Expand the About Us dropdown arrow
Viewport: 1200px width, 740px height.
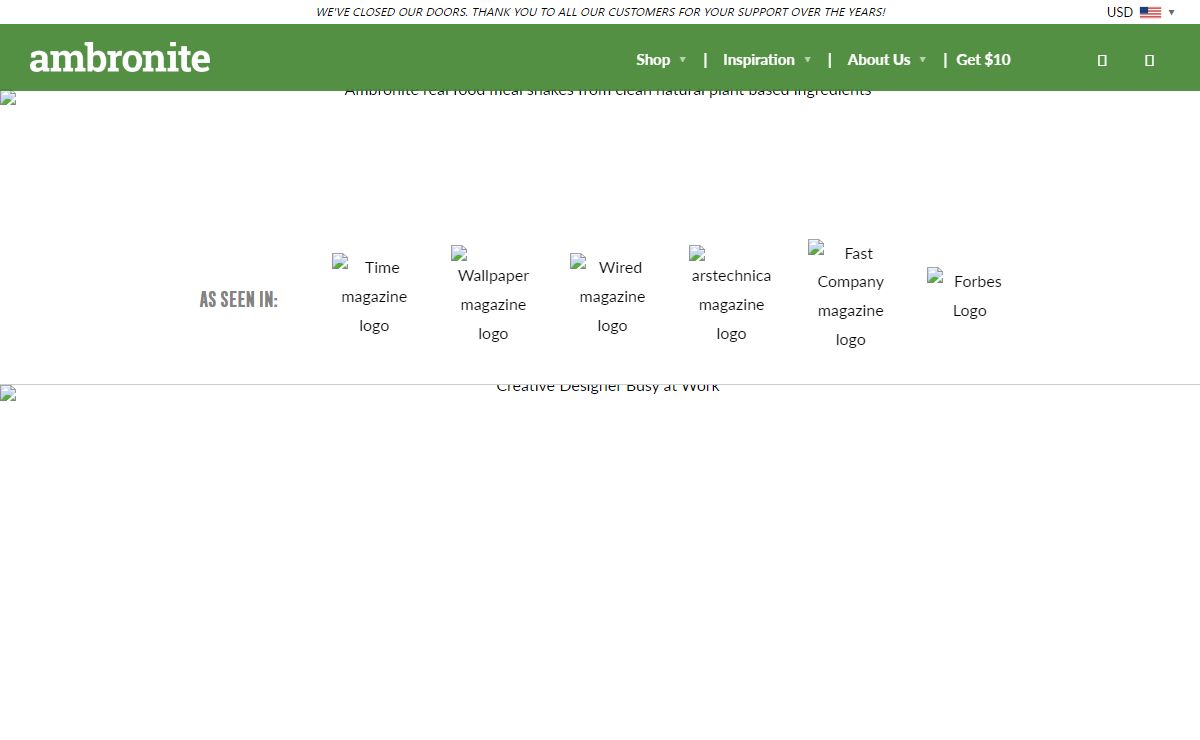pos(922,60)
